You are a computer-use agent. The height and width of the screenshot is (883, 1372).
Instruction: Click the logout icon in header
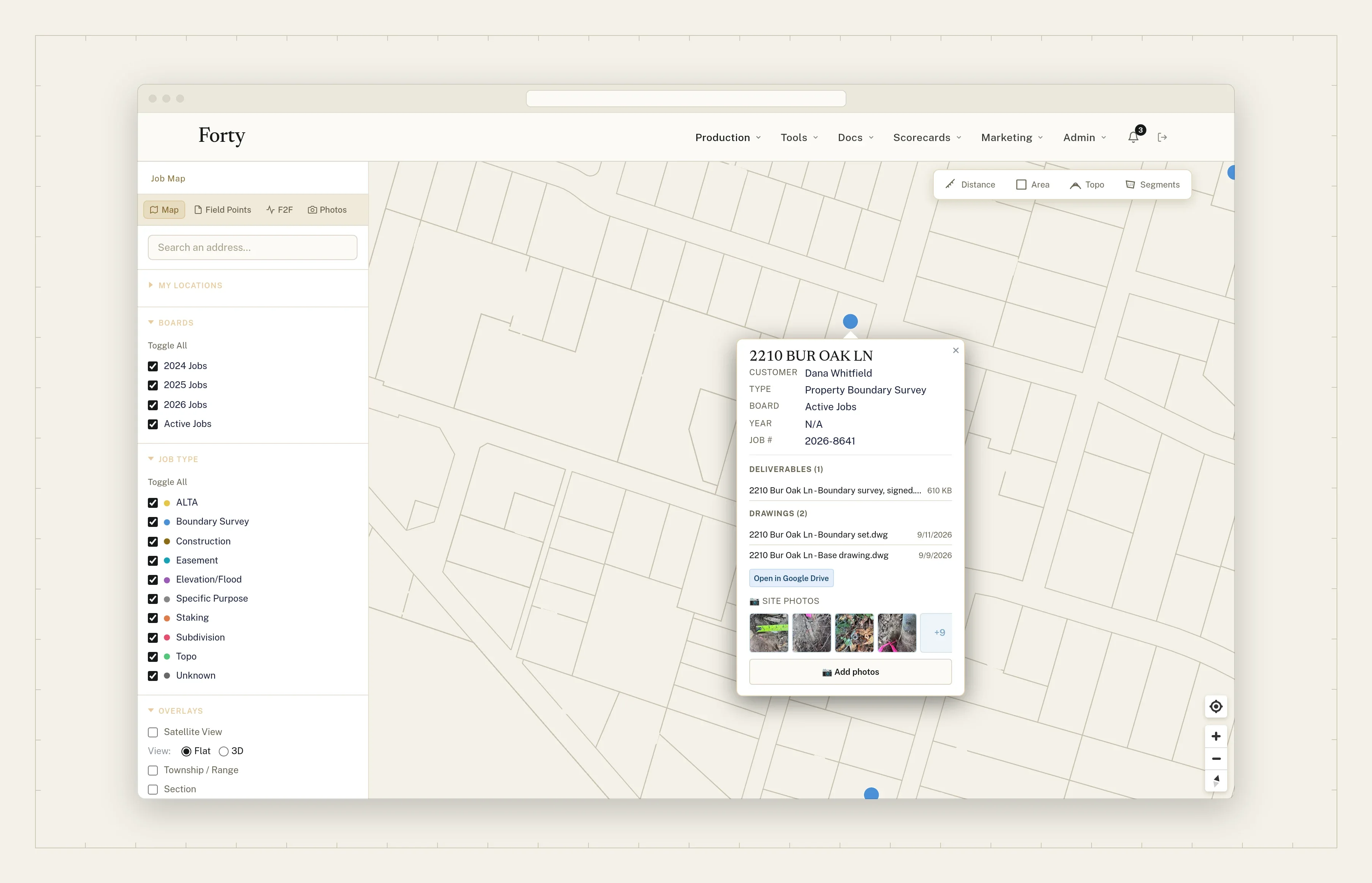1162,137
